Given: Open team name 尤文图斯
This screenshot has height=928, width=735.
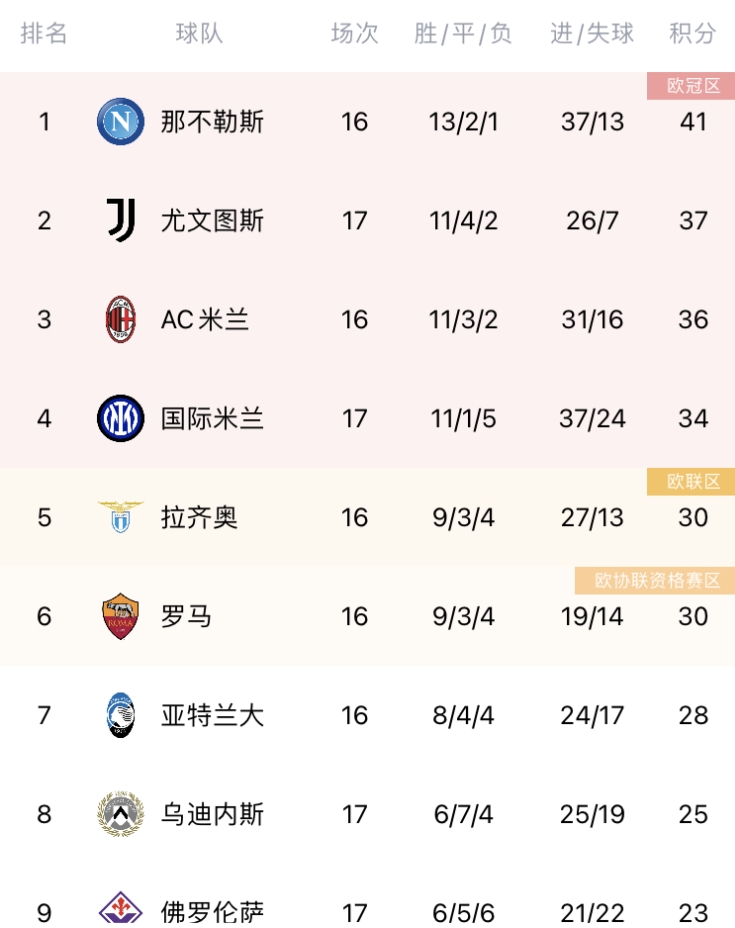Looking at the screenshot, I should (212, 221).
